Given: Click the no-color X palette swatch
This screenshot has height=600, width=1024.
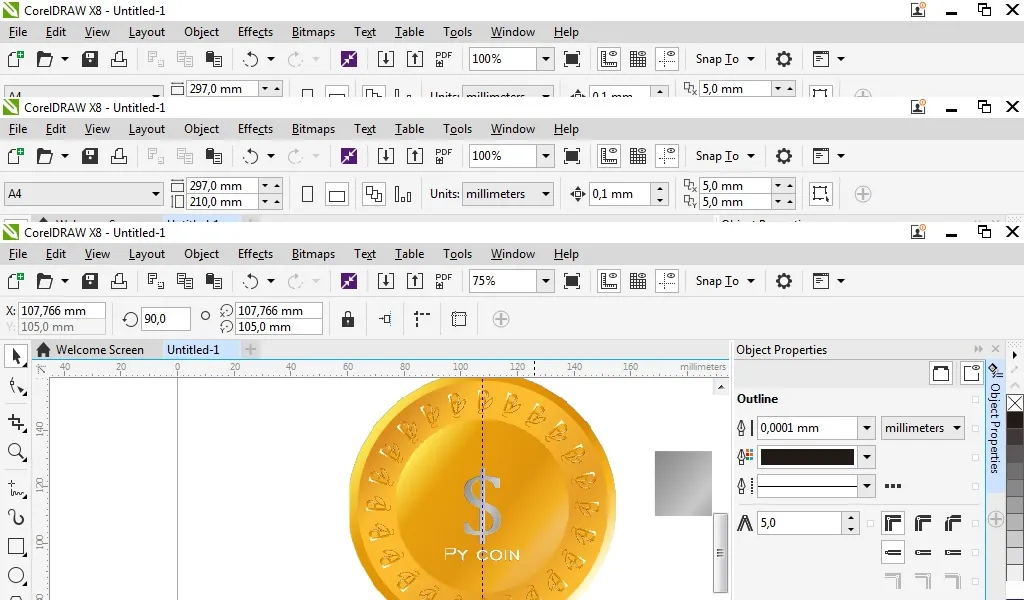Looking at the screenshot, I should (x=1015, y=403).
